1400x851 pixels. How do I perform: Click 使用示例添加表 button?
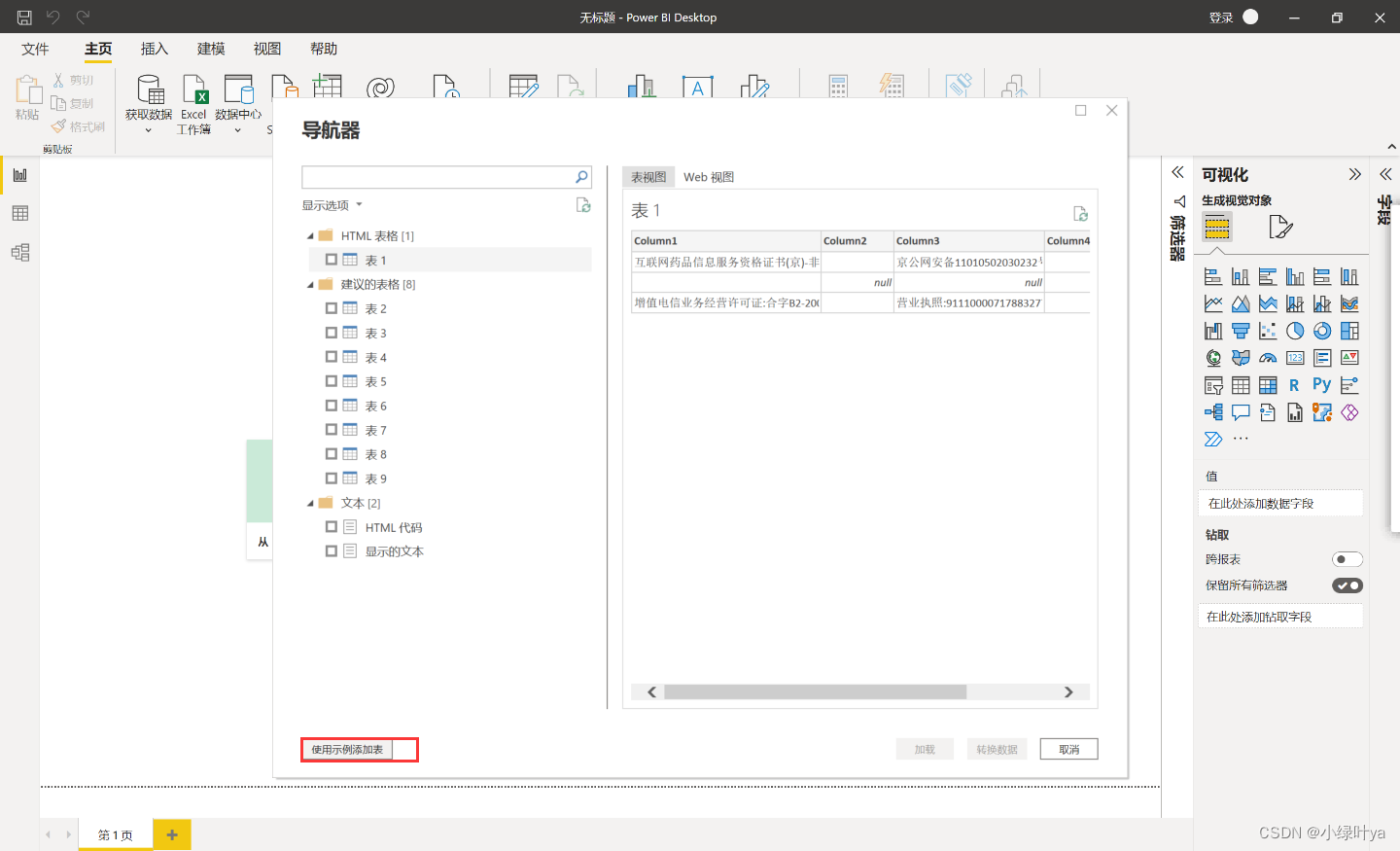tap(347, 750)
